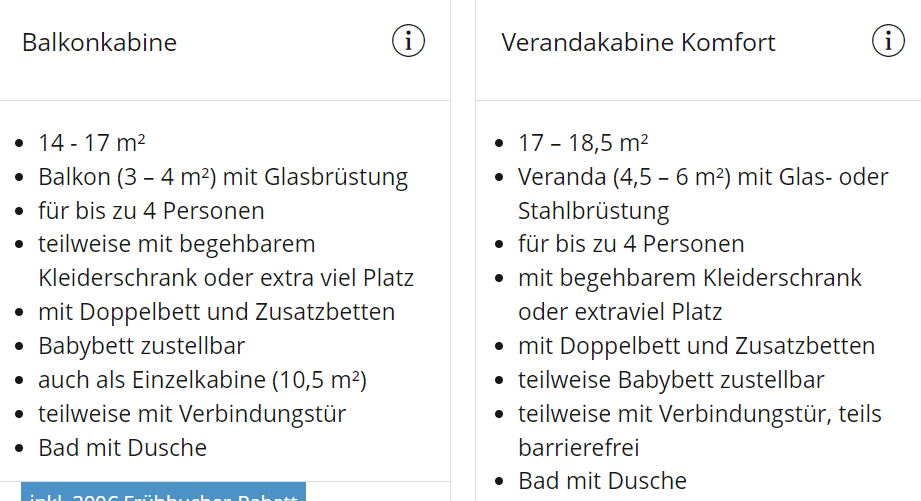Screen dimensions: 921x501
Task: Click 'für bis zu 4 Personen' under Balkonkabine
Action: click(x=151, y=211)
